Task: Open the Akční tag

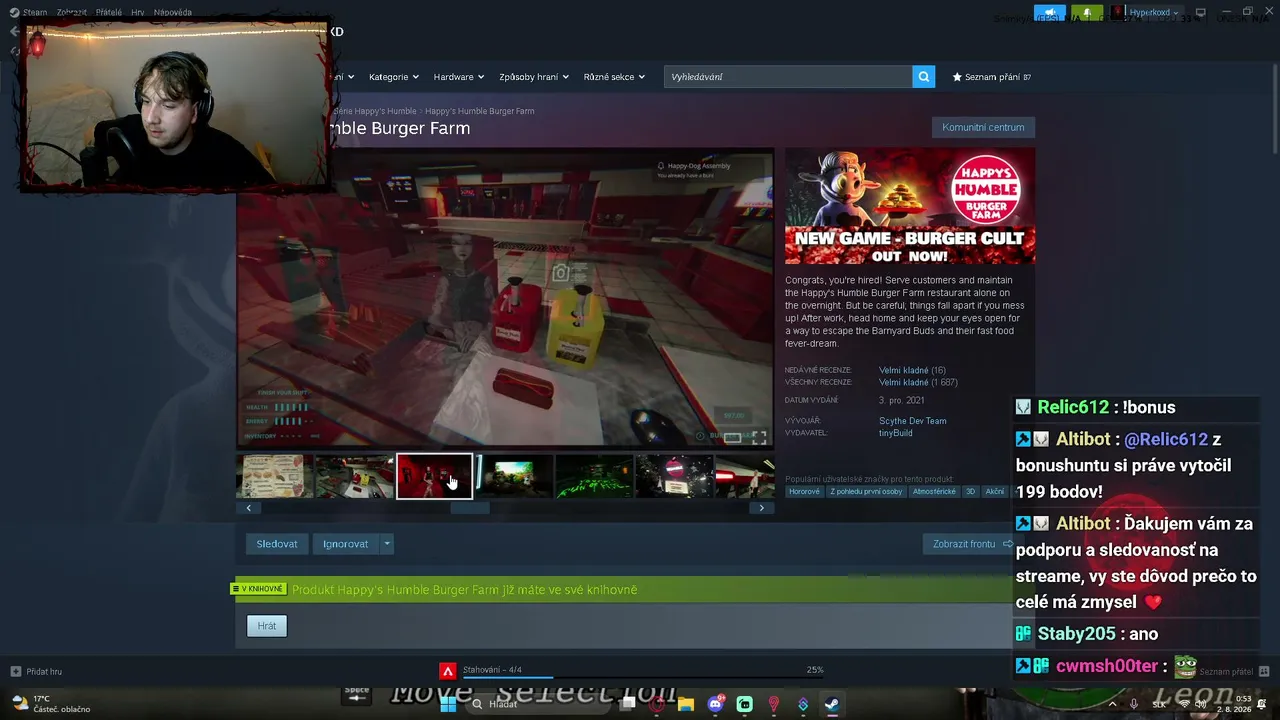Action: click(994, 492)
